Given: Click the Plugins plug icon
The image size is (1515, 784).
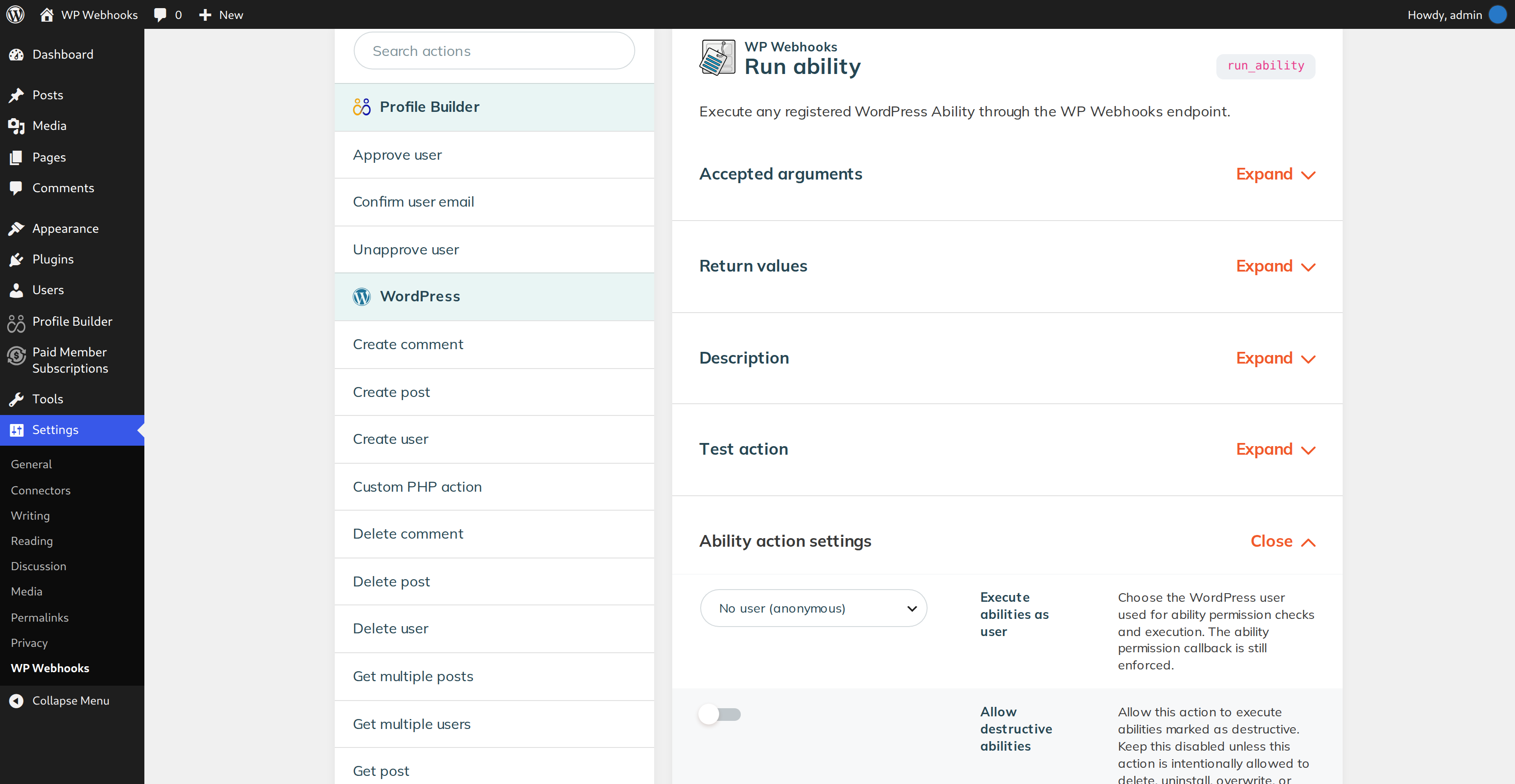Looking at the screenshot, I should pyautogui.click(x=16, y=259).
